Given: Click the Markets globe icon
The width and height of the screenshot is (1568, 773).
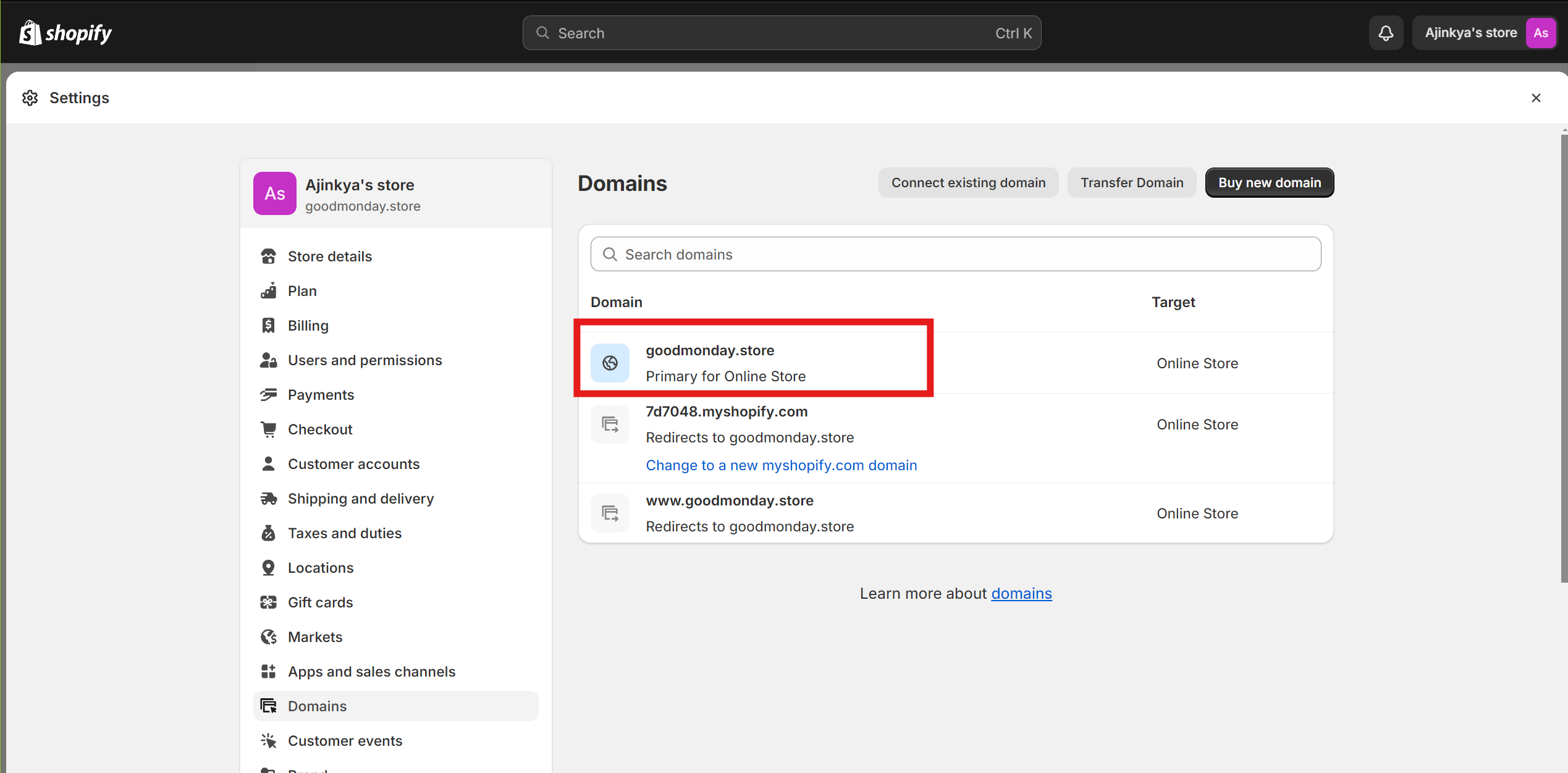Looking at the screenshot, I should tap(268, 637).
